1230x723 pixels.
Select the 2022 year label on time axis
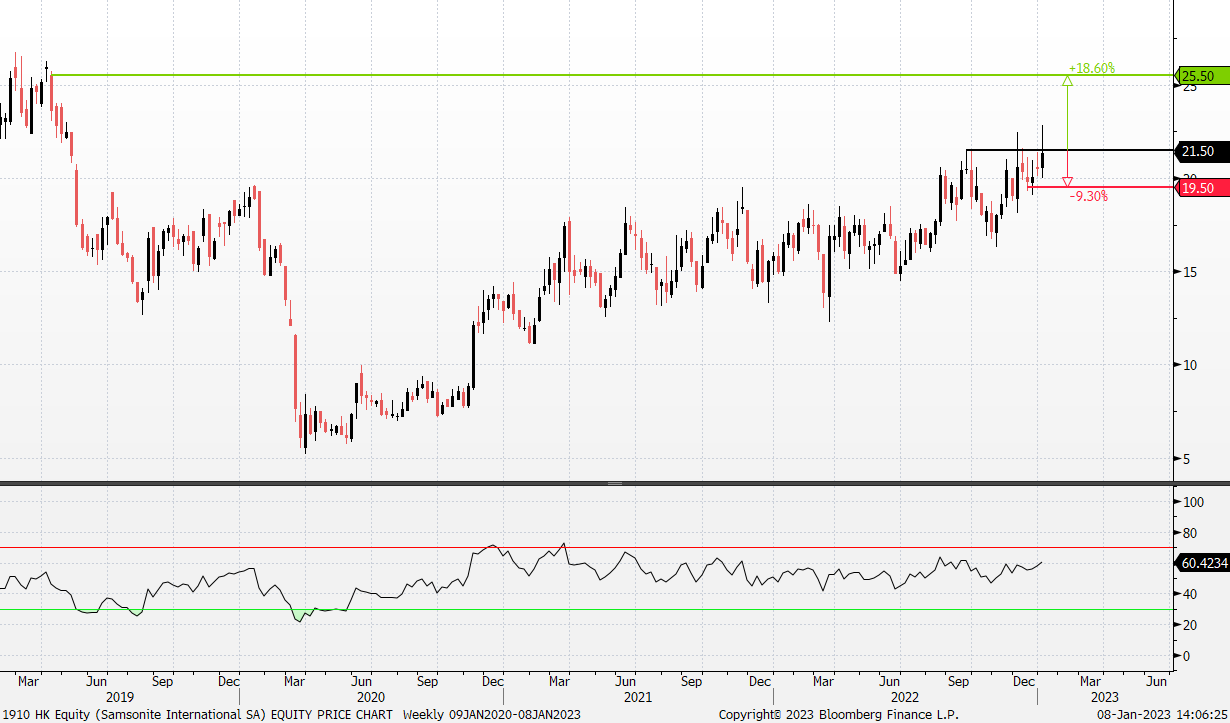[x=904, y=696]
